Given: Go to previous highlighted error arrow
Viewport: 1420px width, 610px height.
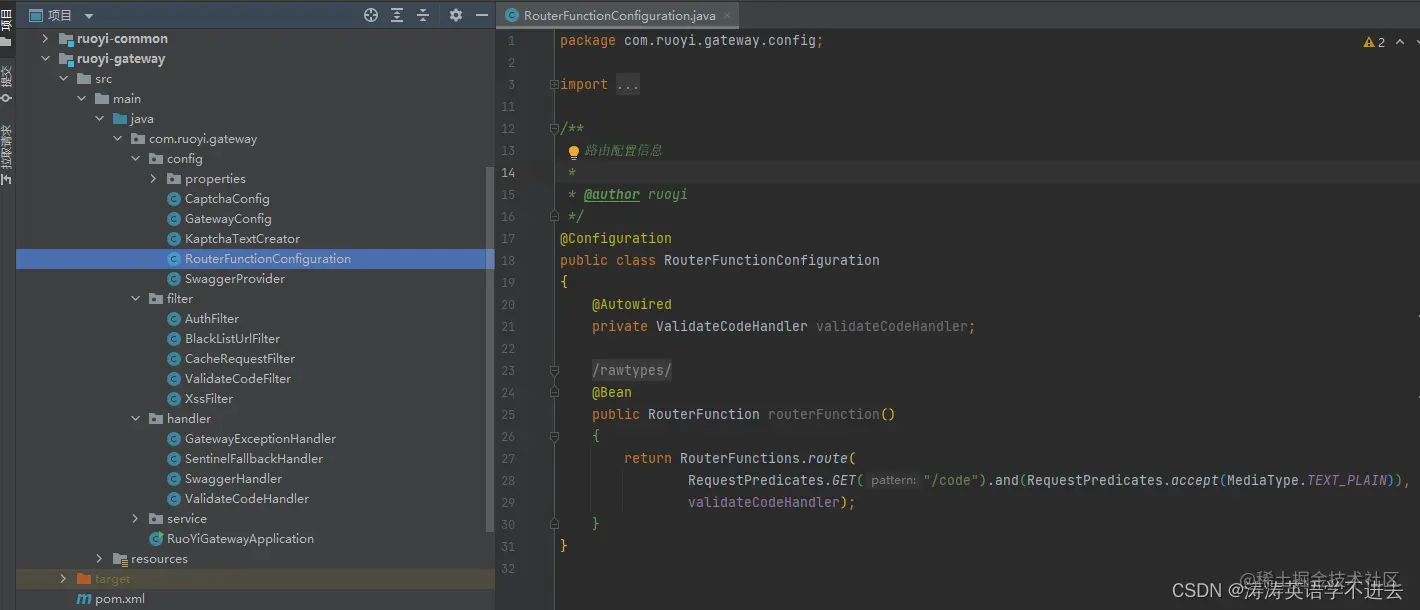Looking at the screenshot, I should [1399, 42].
